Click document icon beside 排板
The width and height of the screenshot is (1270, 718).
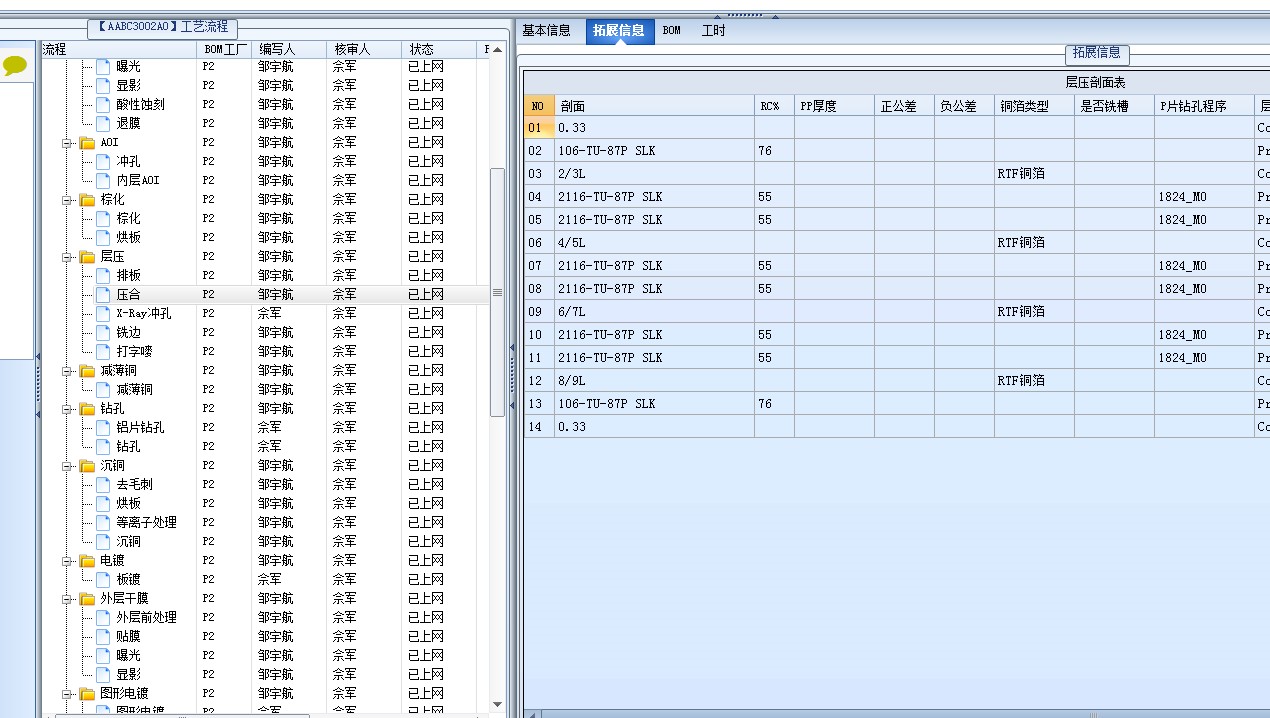103,276
